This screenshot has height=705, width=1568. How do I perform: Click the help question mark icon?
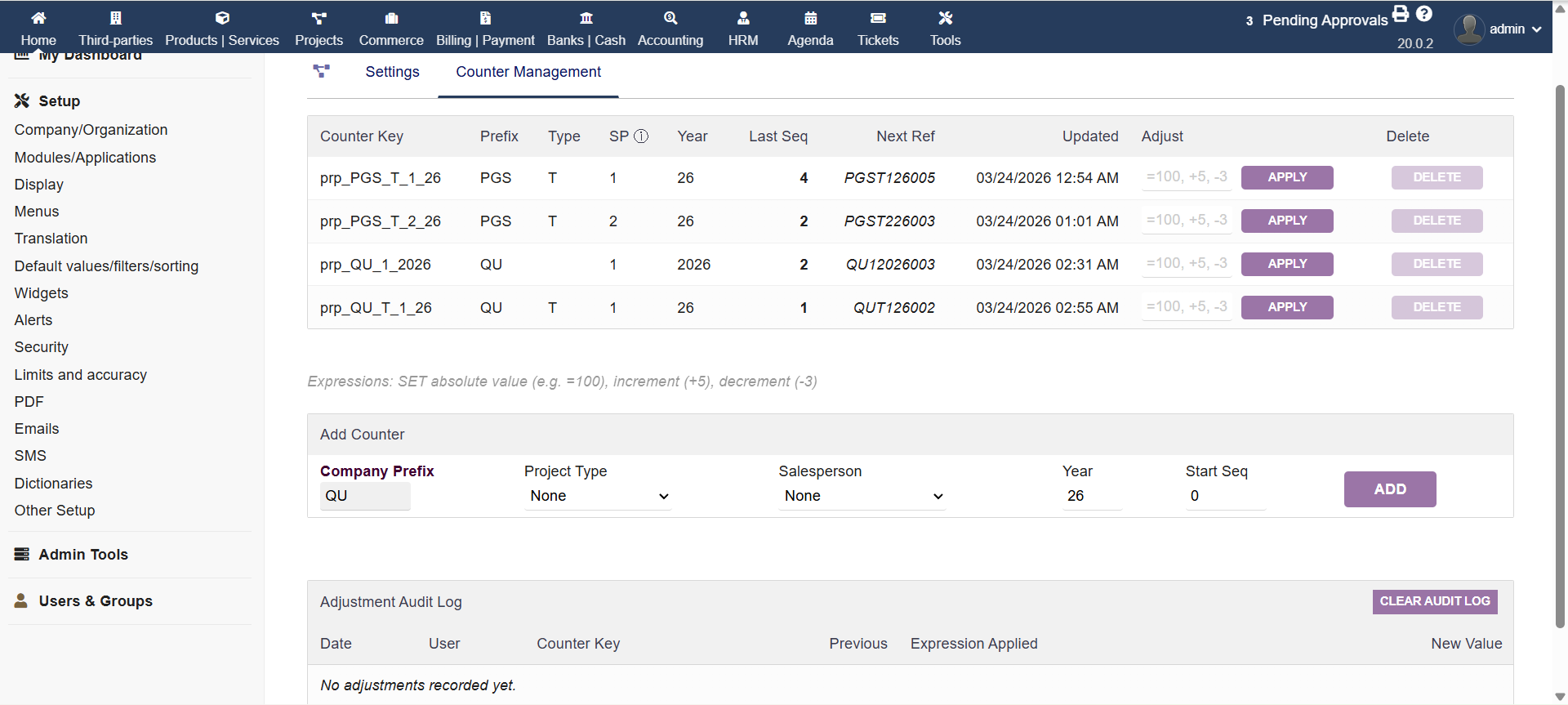tap(1424, 14)
